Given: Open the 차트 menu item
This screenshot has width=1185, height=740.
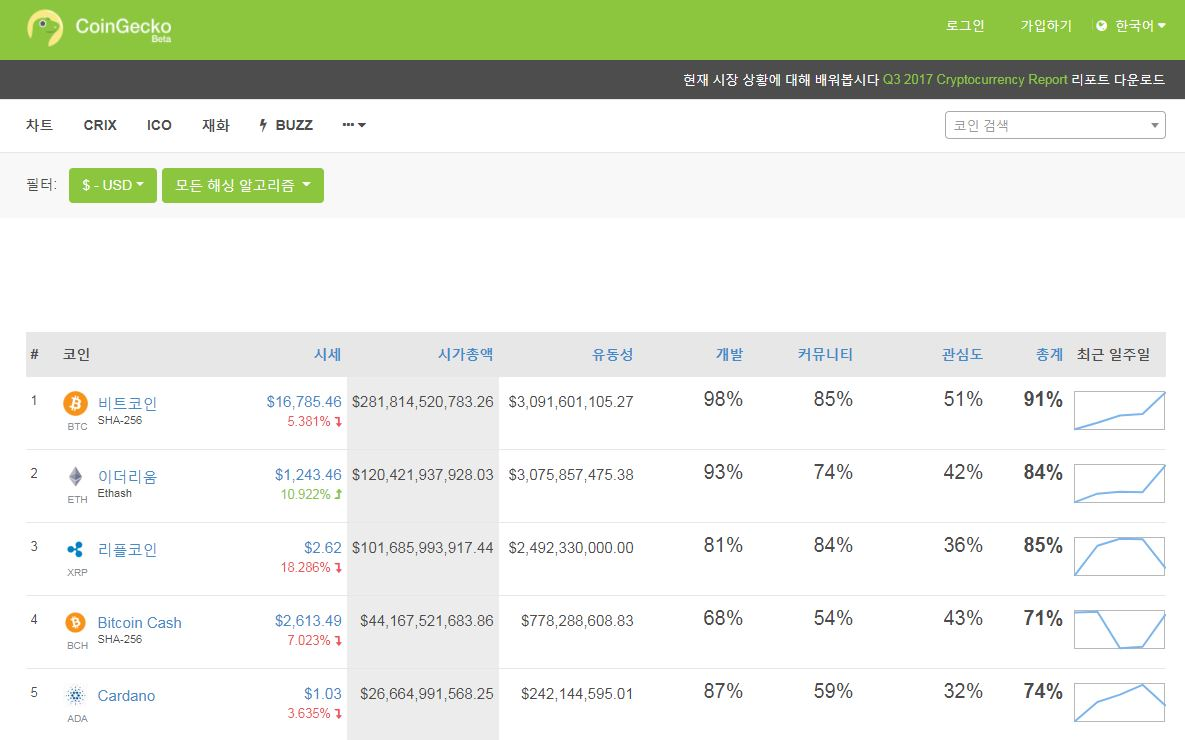Looking at the screenshot, I should point(39,125).
